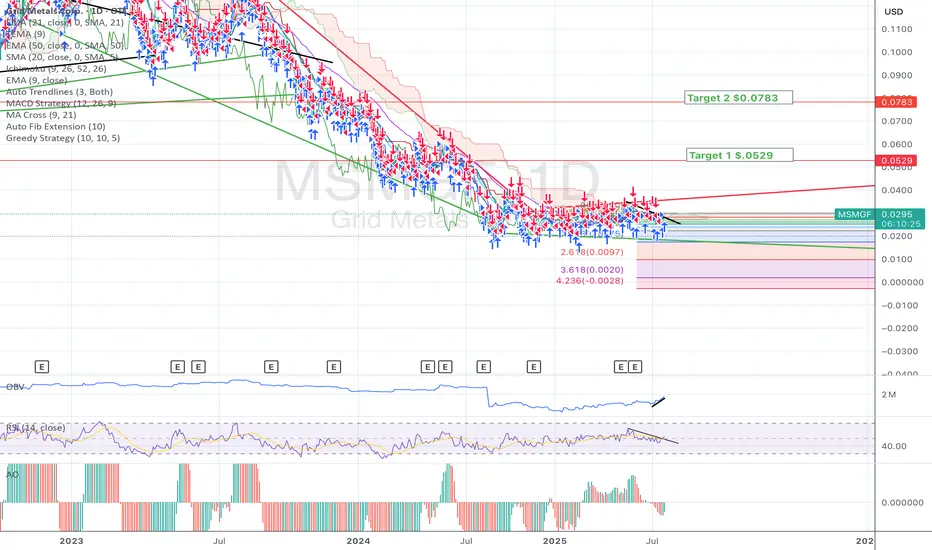This screenshot has height=550, width=932.
Task: Click the -0.0200 price scale value
Action: point(902,328)
